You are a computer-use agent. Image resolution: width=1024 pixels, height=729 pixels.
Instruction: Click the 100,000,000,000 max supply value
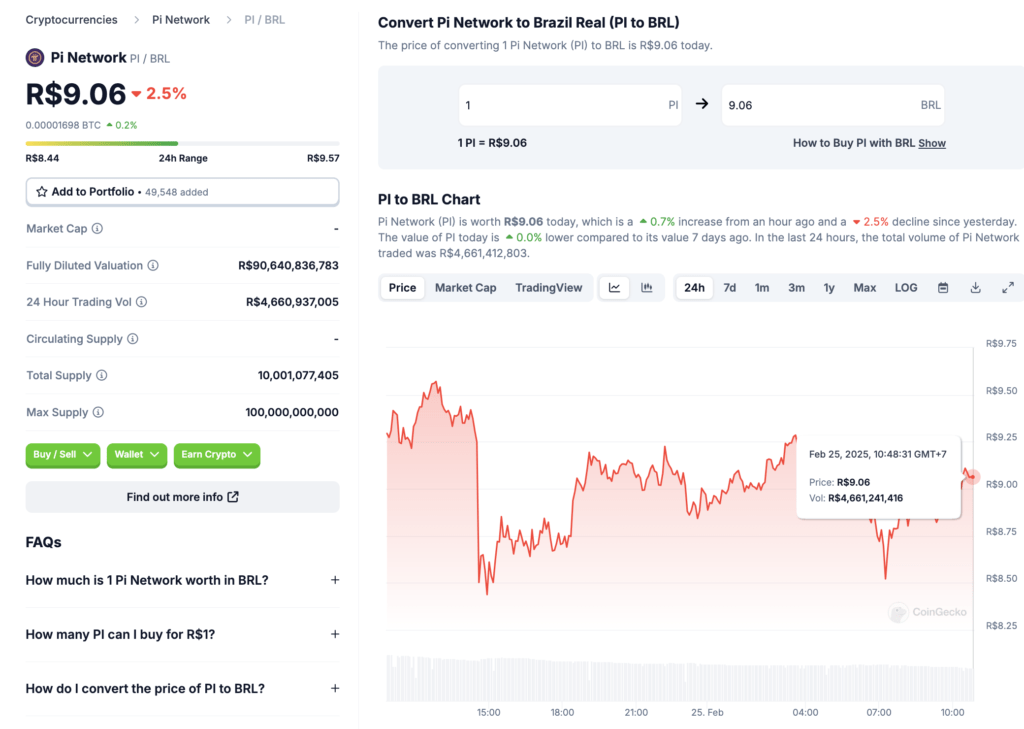[292, 412]
